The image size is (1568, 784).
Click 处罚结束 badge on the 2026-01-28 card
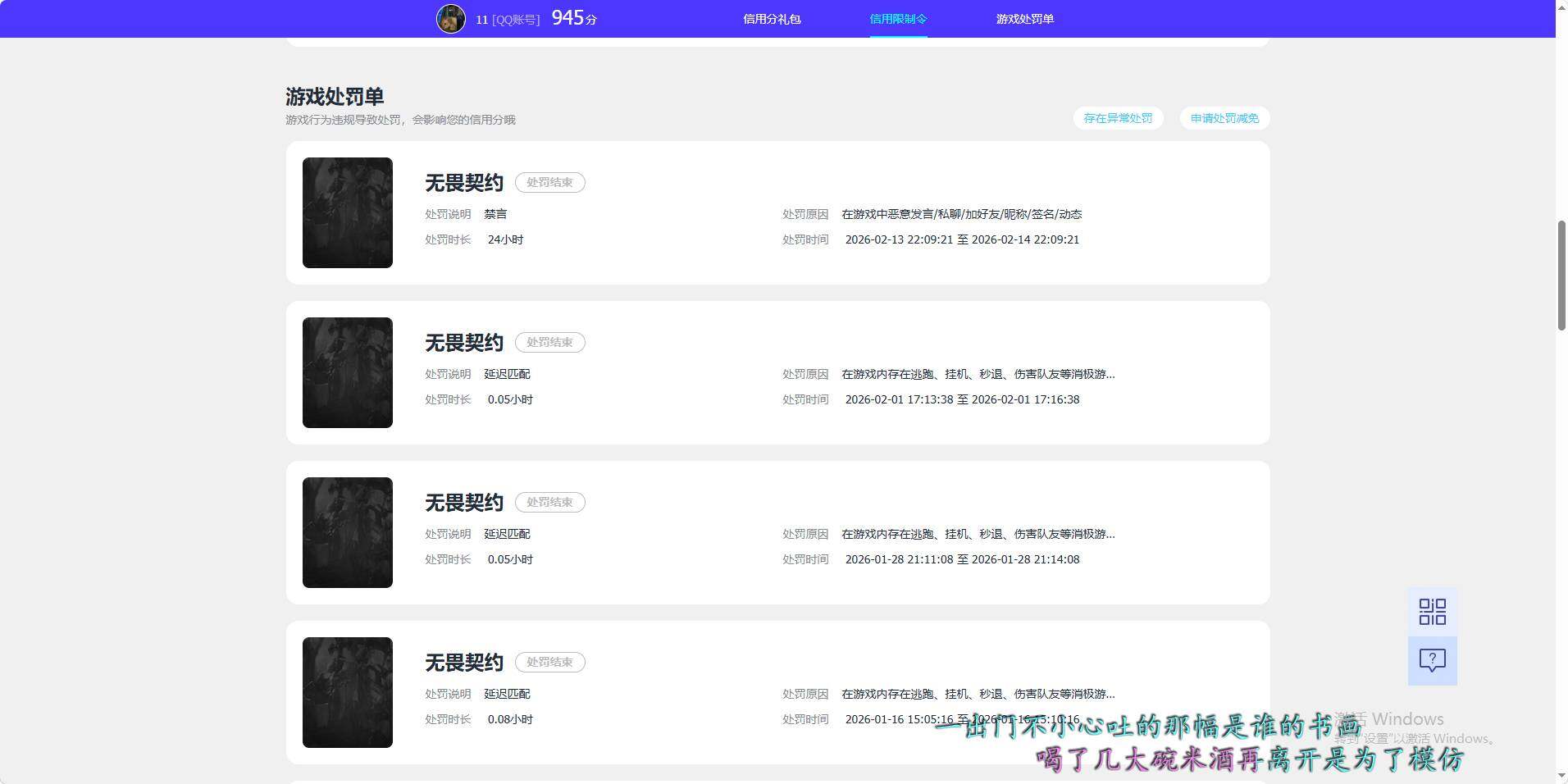point(549,502)
